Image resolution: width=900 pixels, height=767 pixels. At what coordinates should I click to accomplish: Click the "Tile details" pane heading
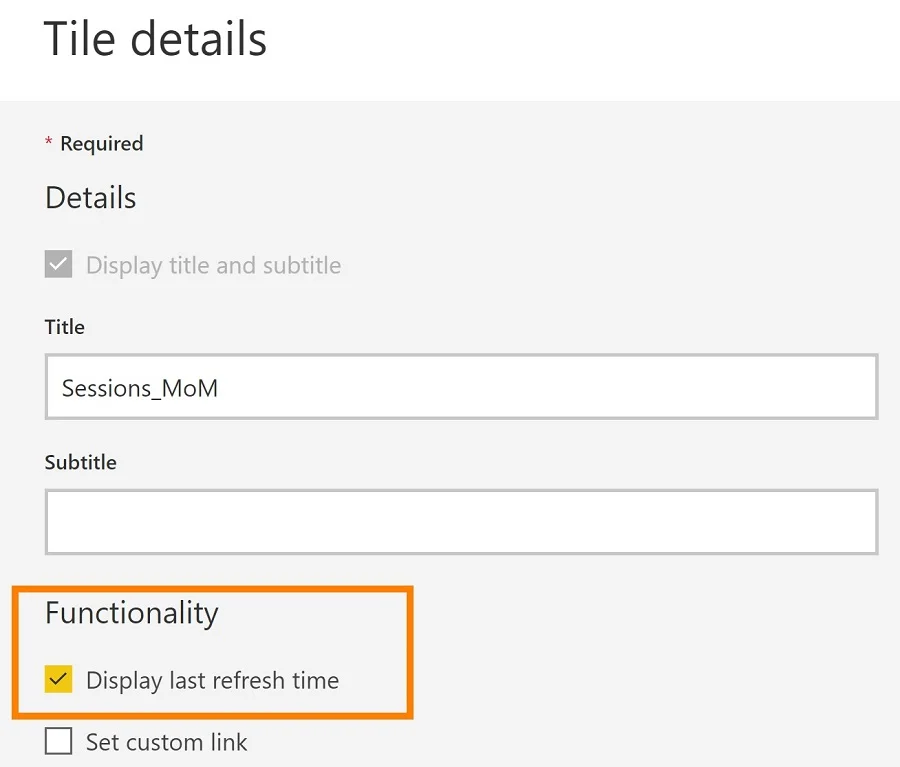tap(155, 40)
